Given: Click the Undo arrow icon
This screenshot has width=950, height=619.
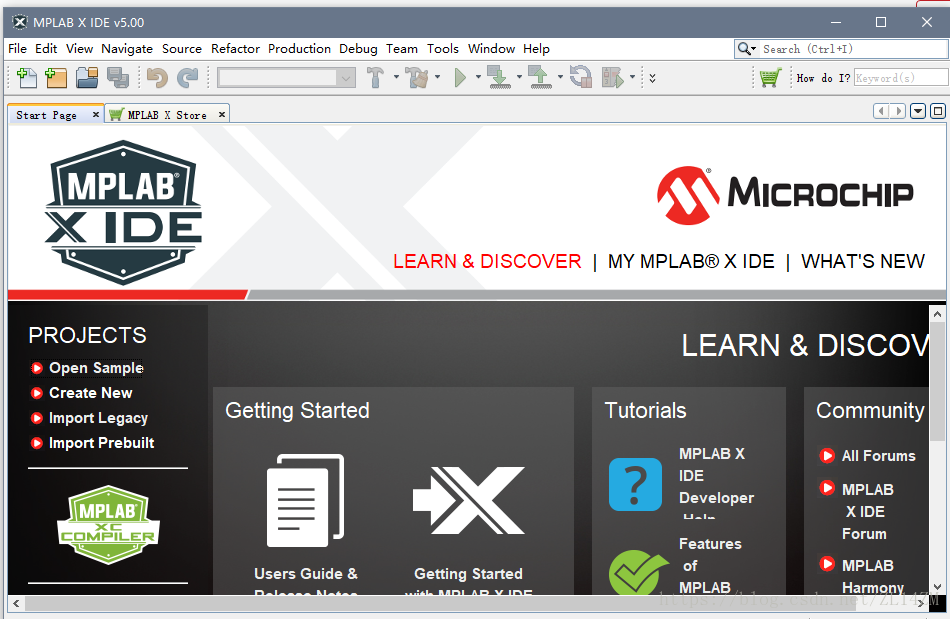Looking at the screenshot, I should (158, 78).
